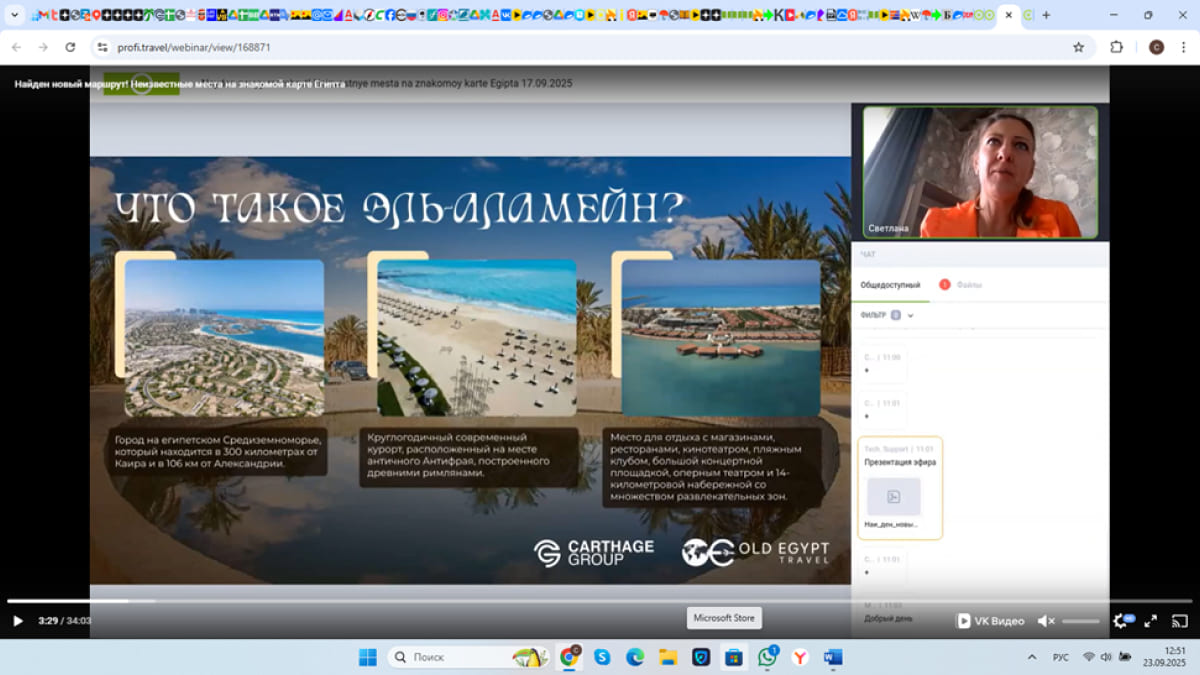Open a new browser tab
This screenshot has width=1200, height=675.
click(x=1046, y=15)
